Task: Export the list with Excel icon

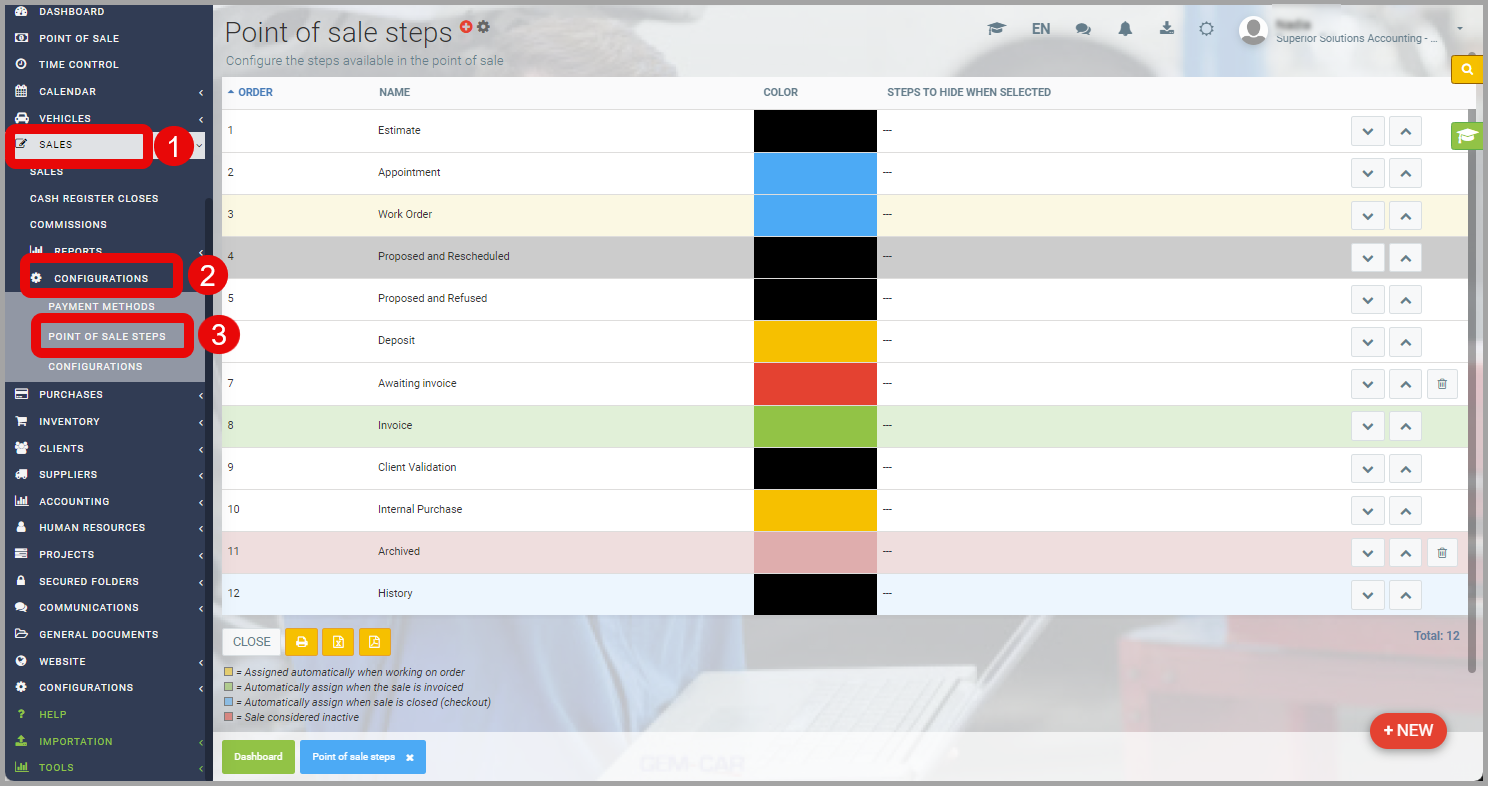Action: (x=338, y=642)
